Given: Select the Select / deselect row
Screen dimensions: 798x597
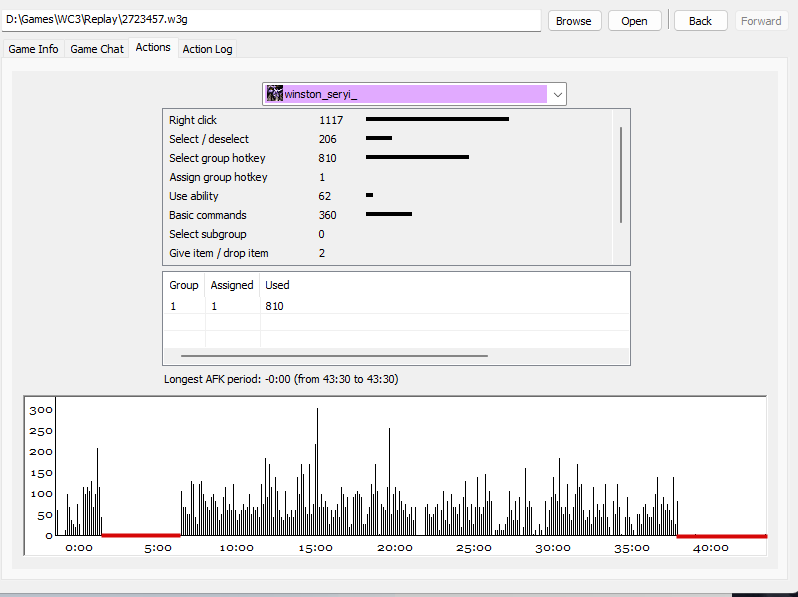Looking at the screenshot, I should (x=388, y=139).
